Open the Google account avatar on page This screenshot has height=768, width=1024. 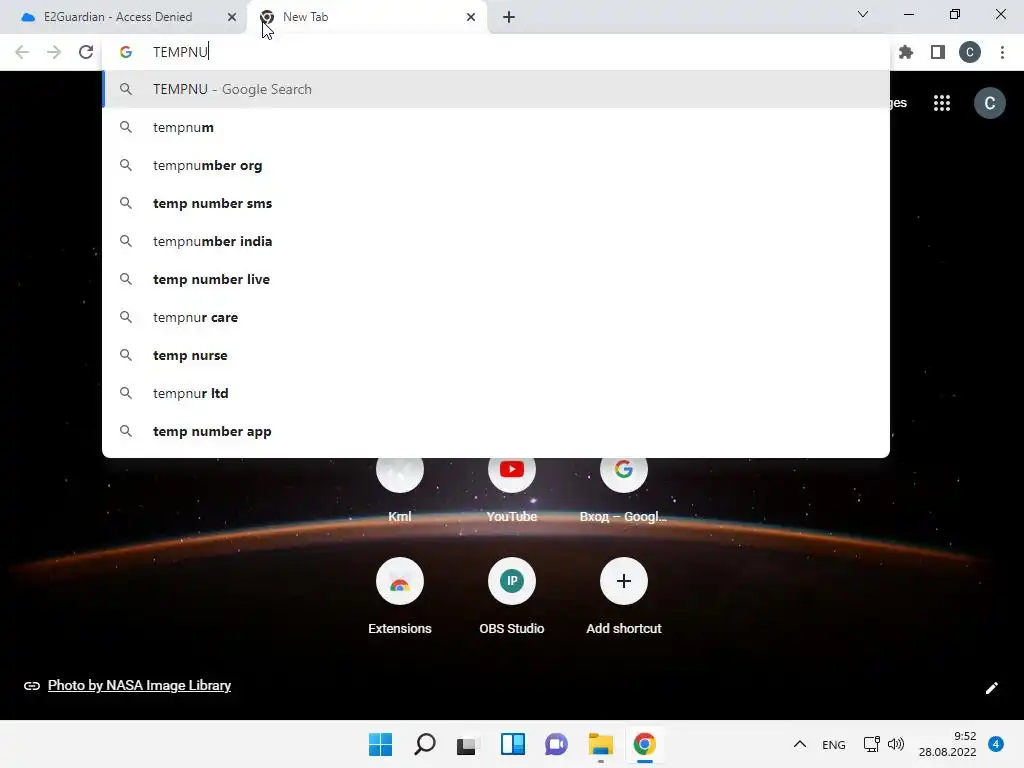[989, 103]
